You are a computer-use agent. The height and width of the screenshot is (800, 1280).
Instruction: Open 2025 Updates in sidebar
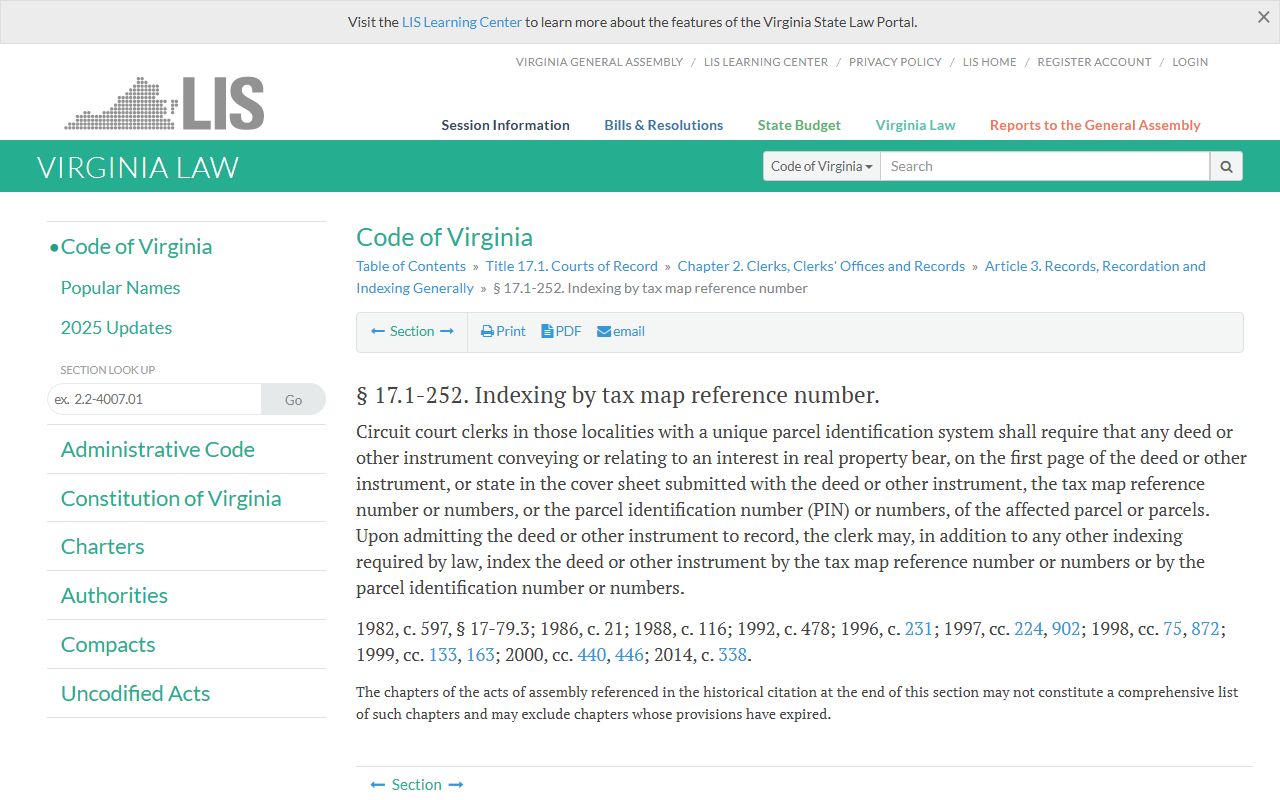click(116, 327)
